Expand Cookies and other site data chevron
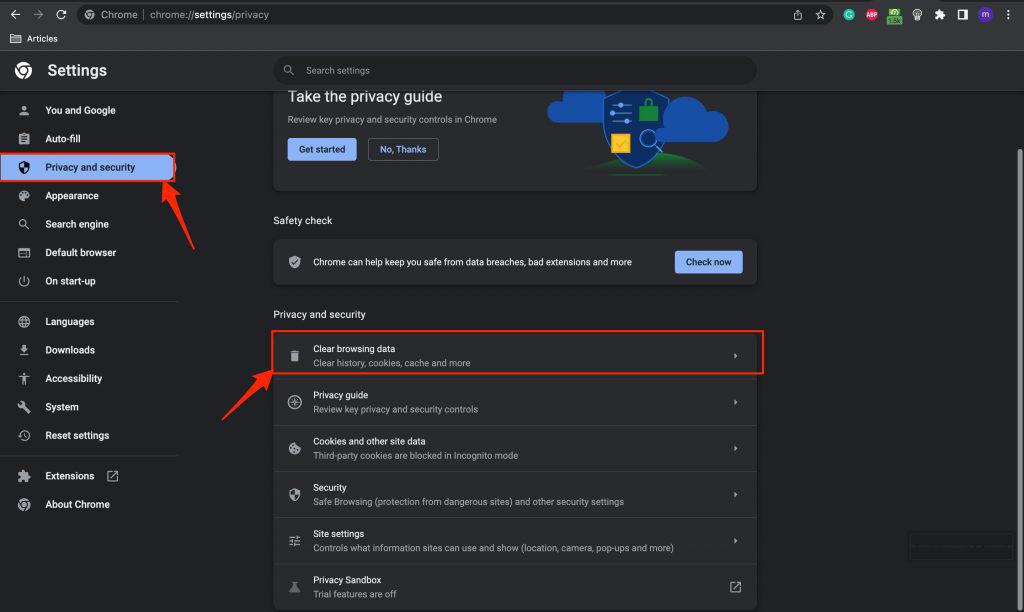This screenshot has height=612, width=1024. 735,449
